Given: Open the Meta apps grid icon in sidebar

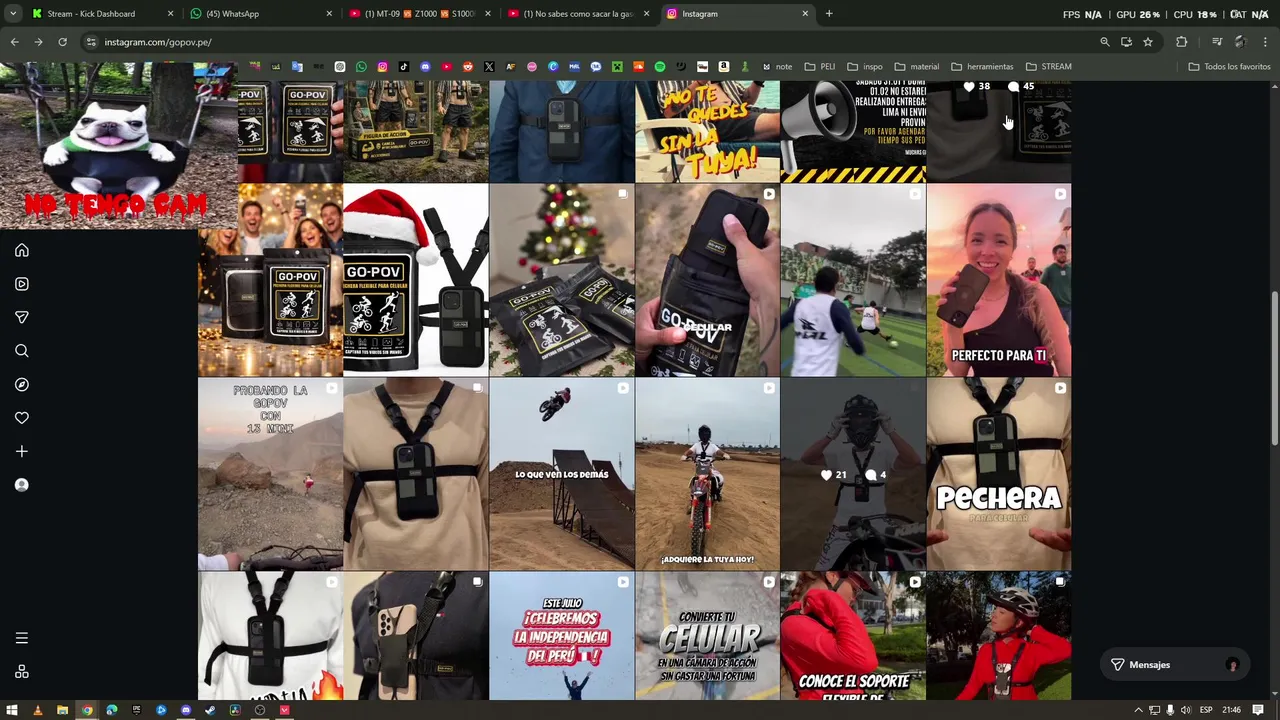Looking at the screenshot, I should coord(22,672).
